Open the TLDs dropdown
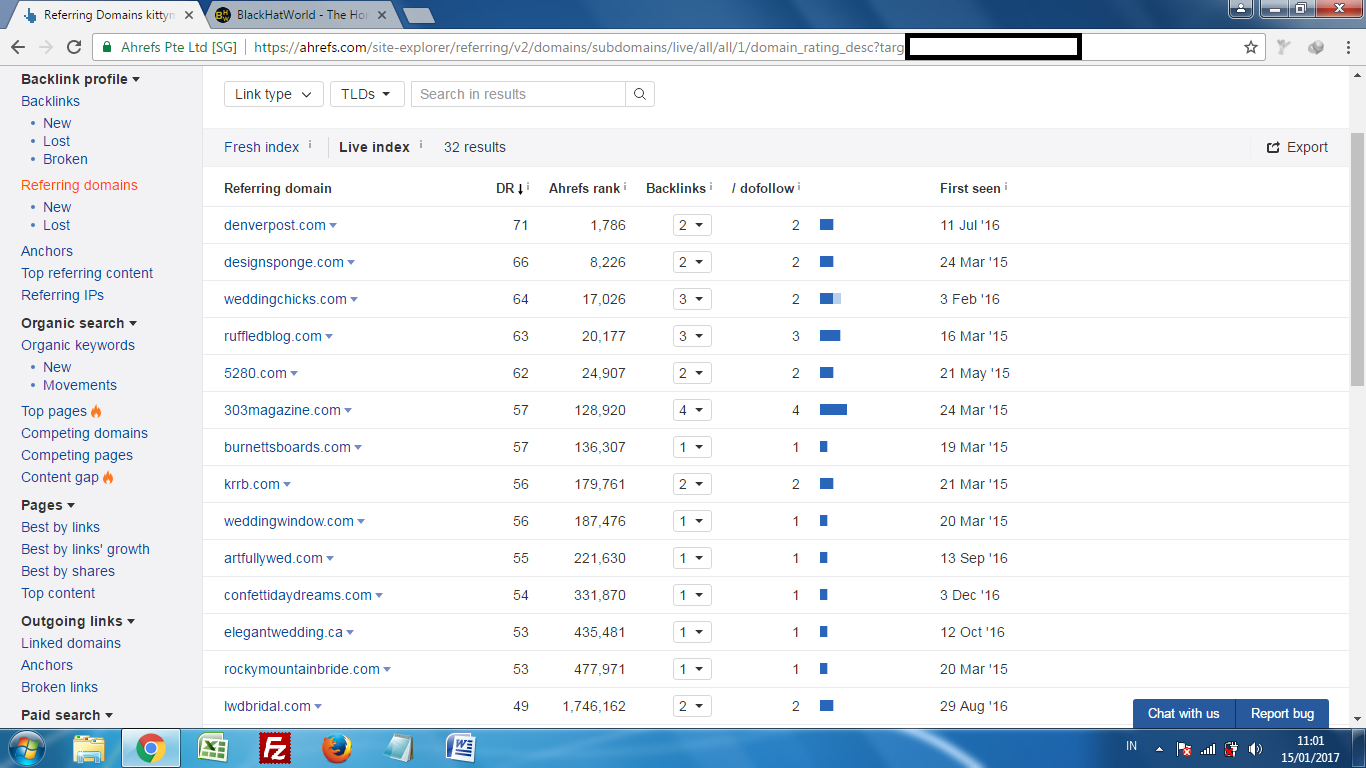 tap(367, 94)
